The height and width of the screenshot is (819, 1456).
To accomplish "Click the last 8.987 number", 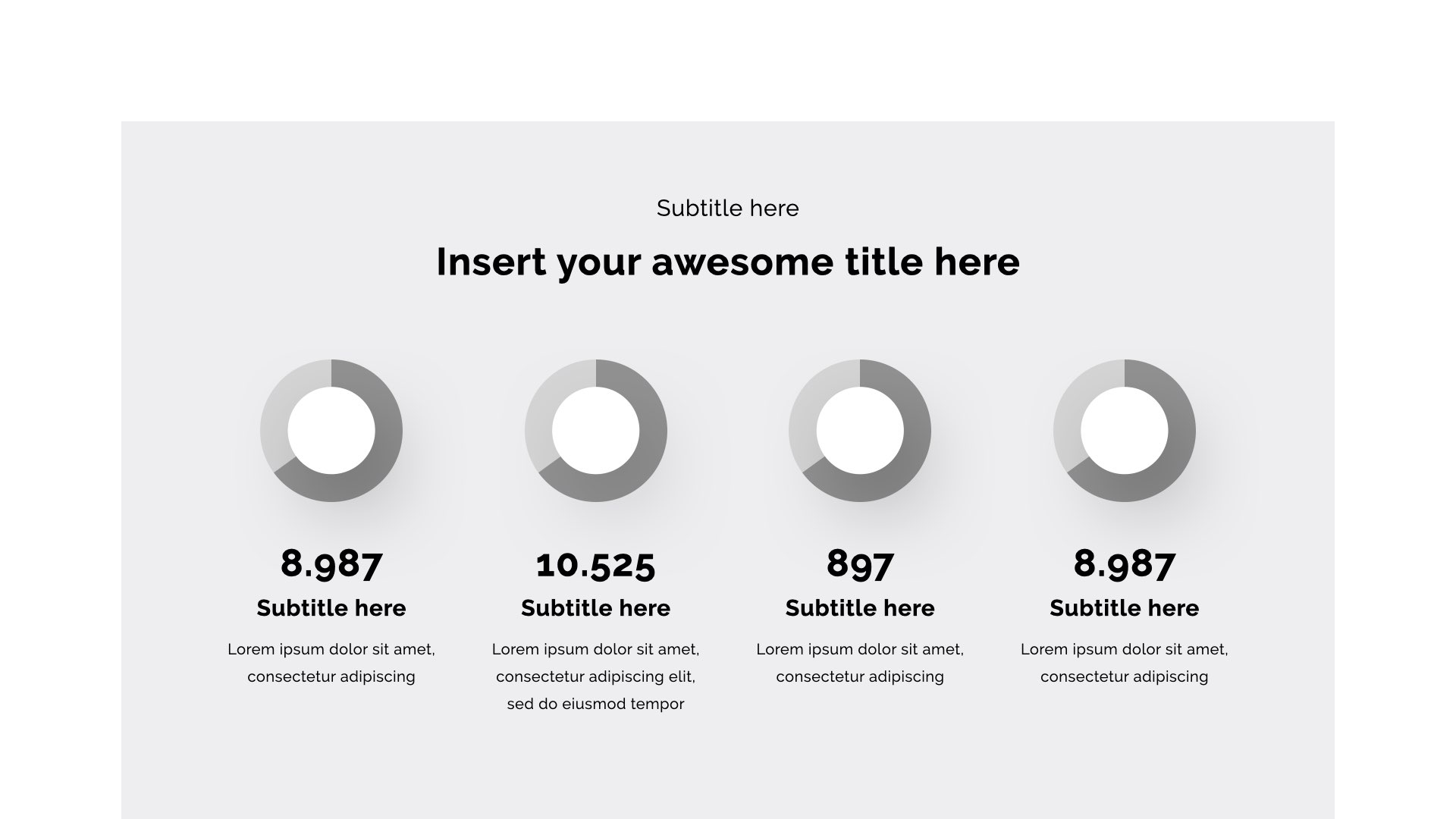I will (x=1124, y=563).
